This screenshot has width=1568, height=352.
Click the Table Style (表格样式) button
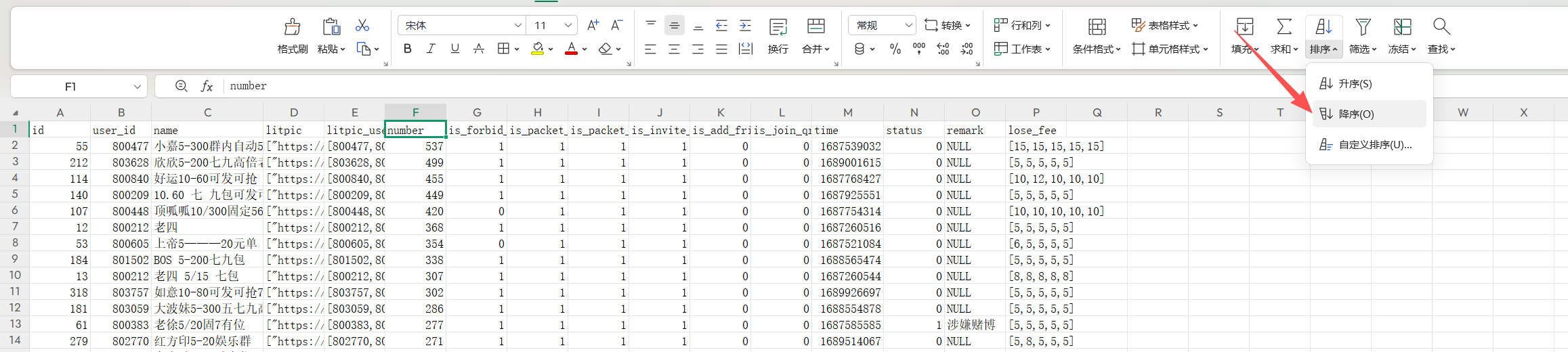pyautogui.click(x=1165, y=25)
